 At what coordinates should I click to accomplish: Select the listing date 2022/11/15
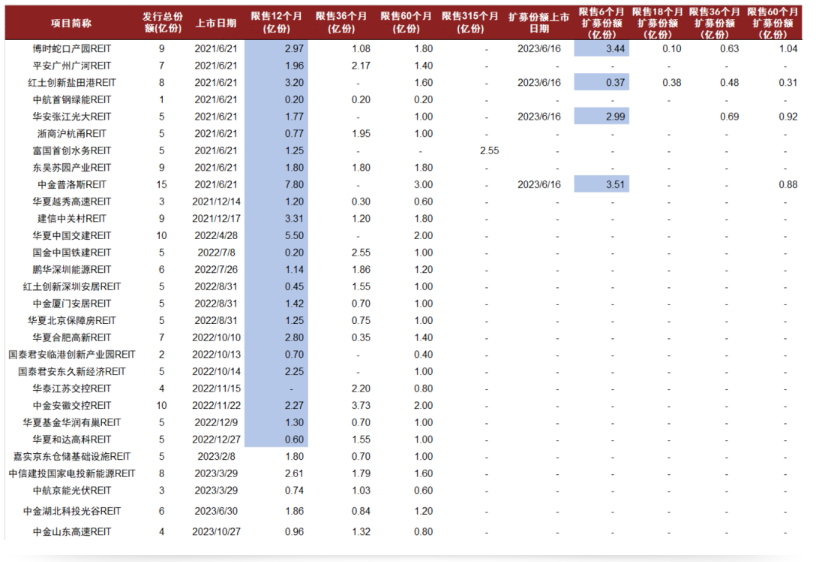(216, 389)
